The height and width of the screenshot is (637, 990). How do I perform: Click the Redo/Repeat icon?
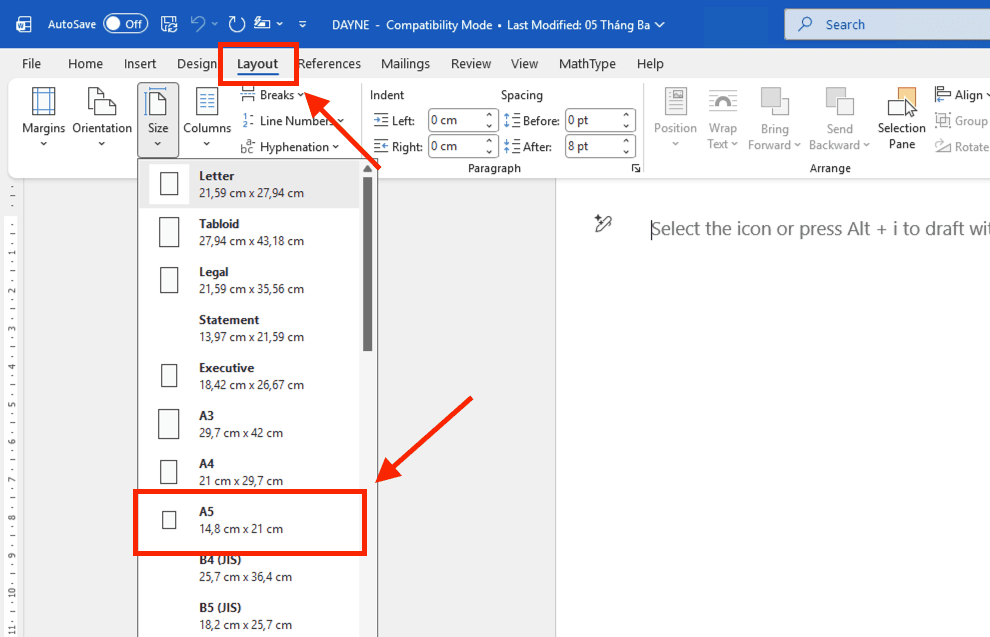[236, 24]
